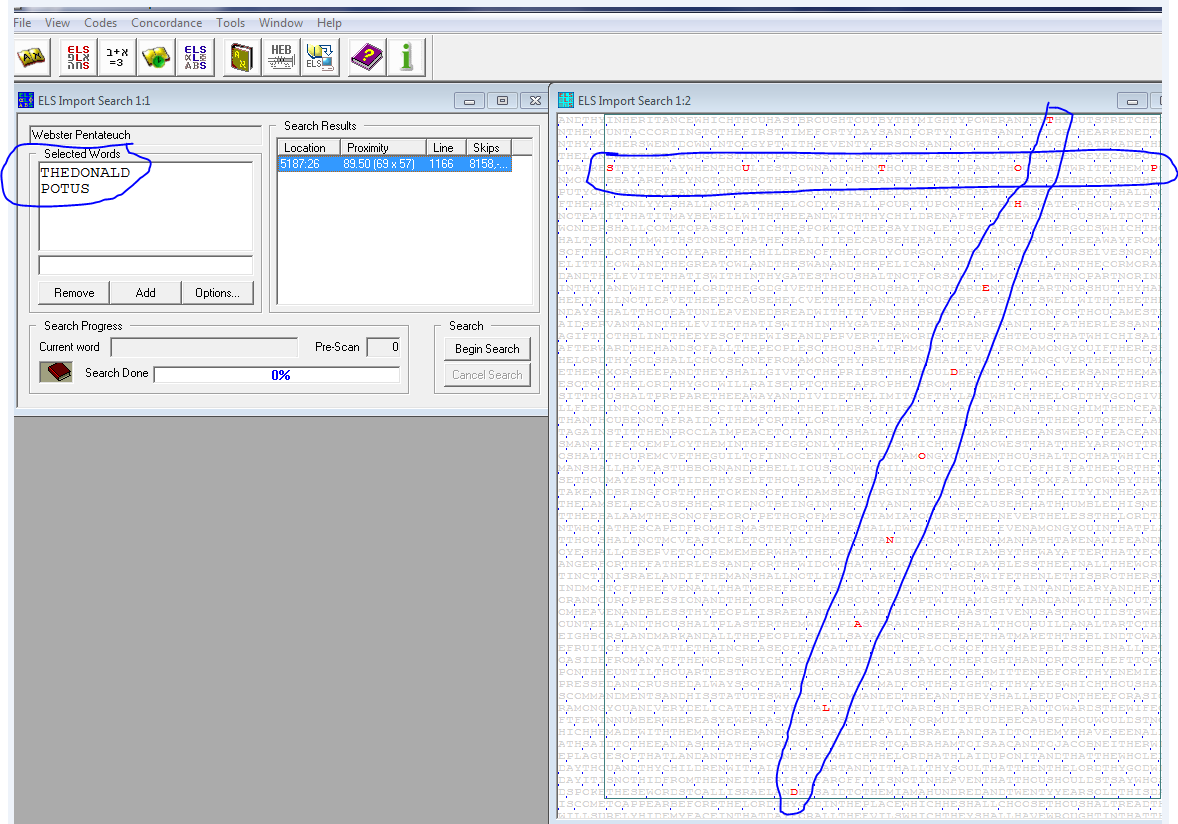Open the purple help book icon
Screen dimensions: 1178x824
[x=367, y=57]
